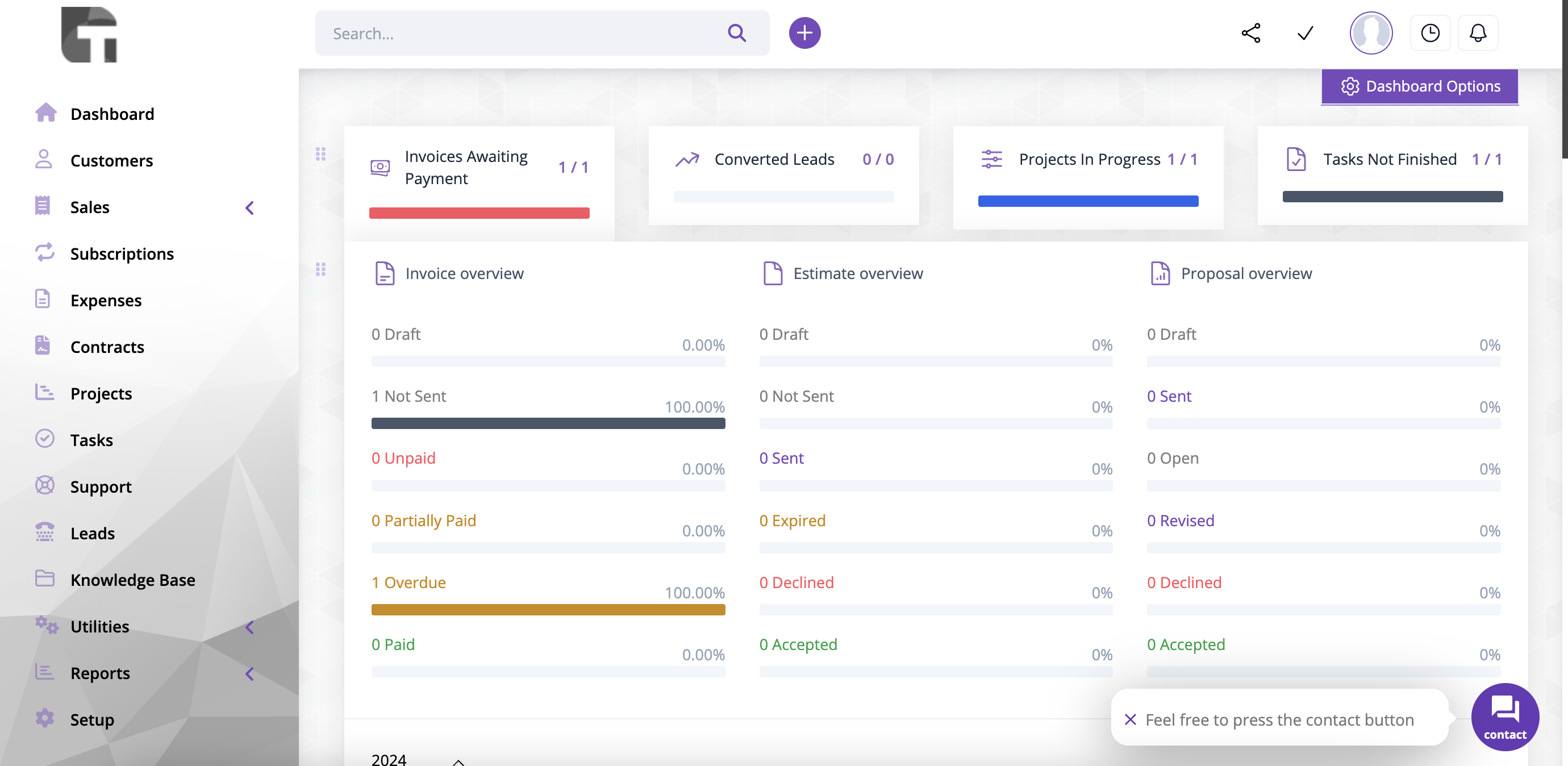
Task: Open Dashboard Options button
Action: 1420,86
